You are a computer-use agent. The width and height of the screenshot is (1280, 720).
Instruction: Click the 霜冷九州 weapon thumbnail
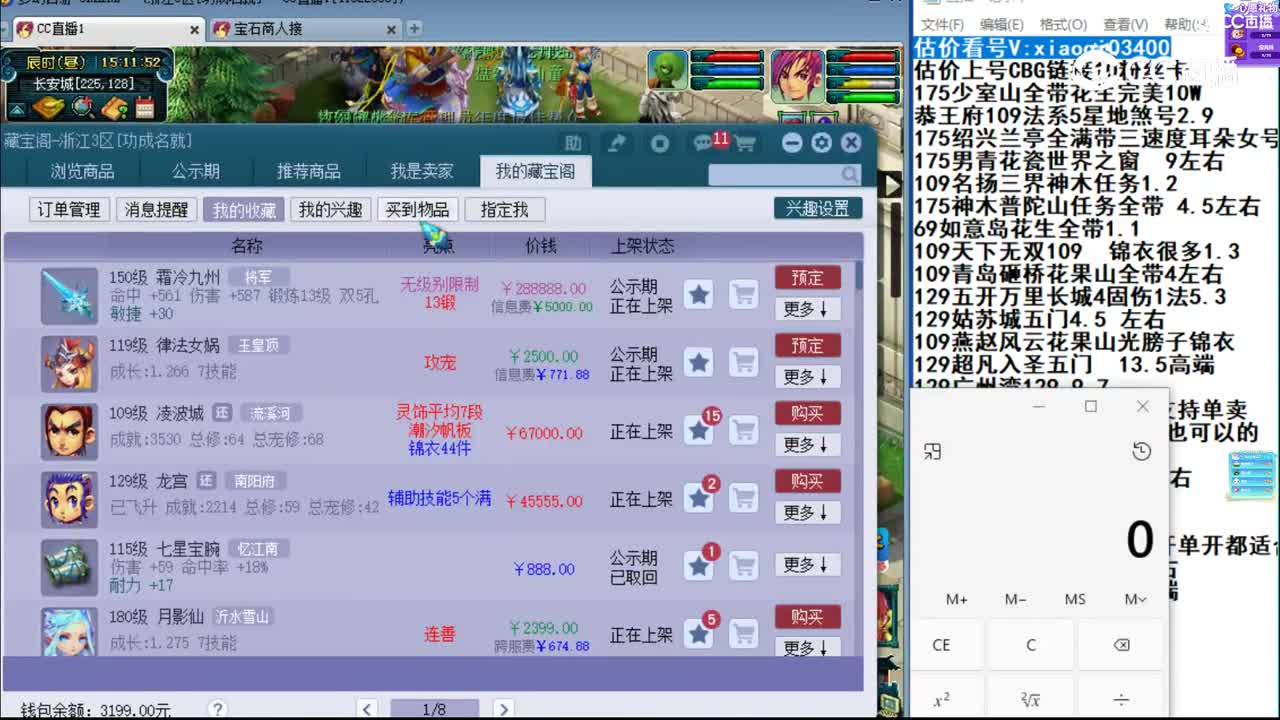[69, 295]
